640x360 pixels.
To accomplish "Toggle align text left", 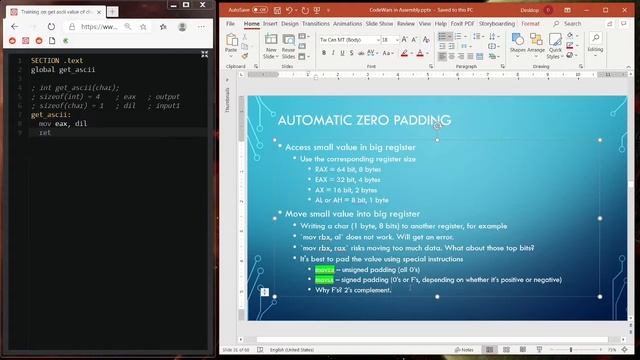I will click(442, 56).
